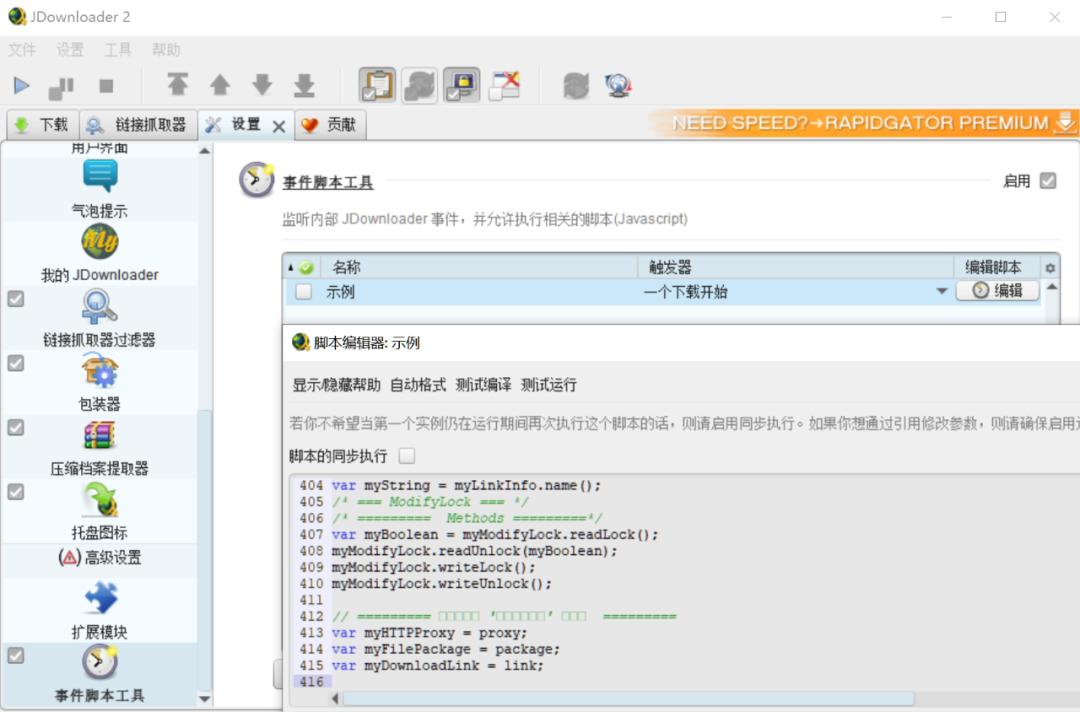Uncheck the 启用 checkbox for 事件脚本工具

click(1047, 181)
